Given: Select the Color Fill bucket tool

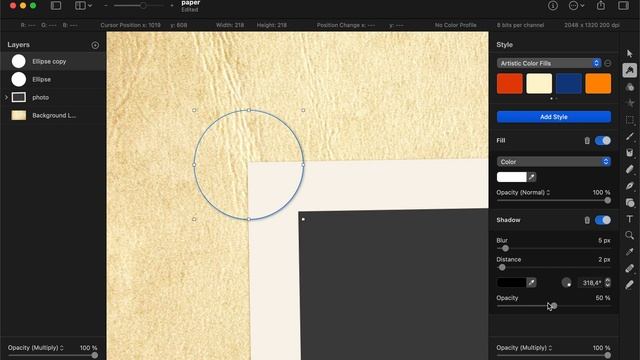Looking at the screenshot, I should point(629,153).
